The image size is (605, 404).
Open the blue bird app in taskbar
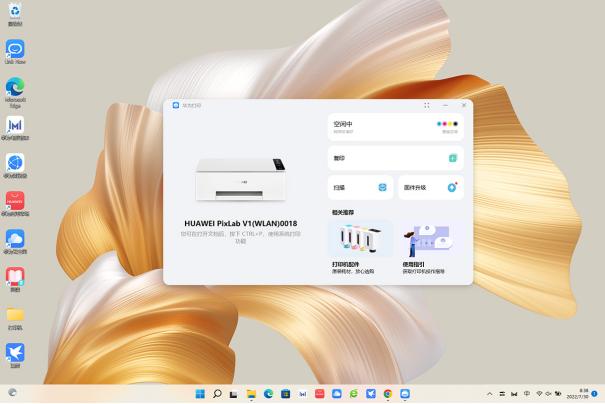point(371,394)
